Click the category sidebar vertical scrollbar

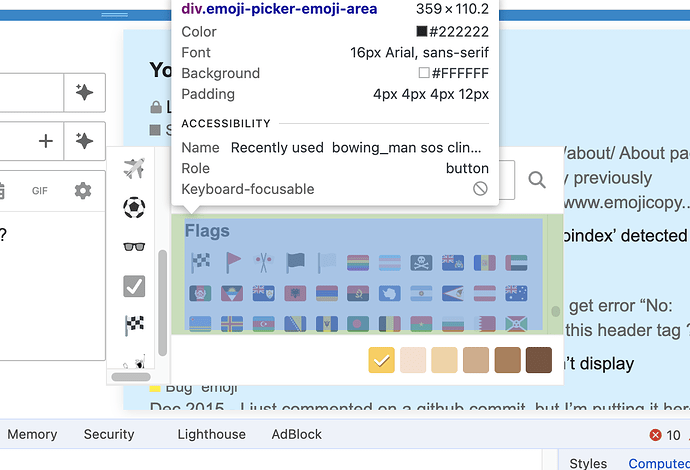point(162,303)
